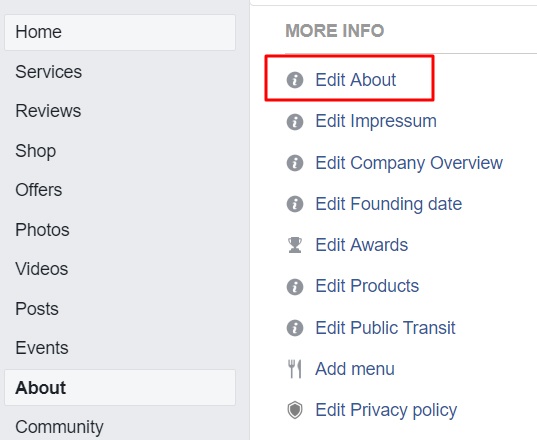Click the info icon beside Public Transit
This screenshot has height=440, width=537.
pos(295,328)
